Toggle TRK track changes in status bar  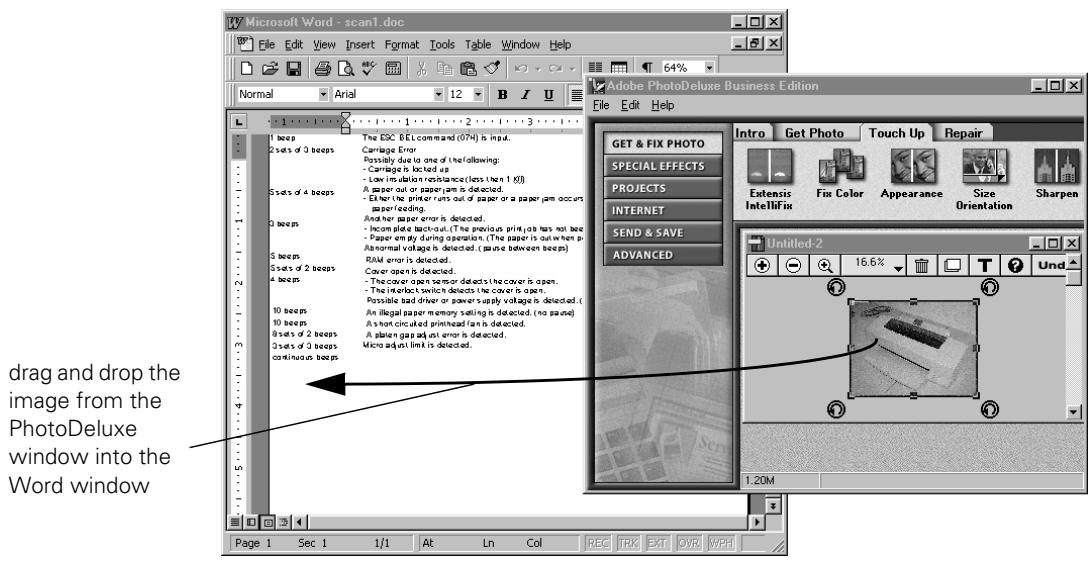point(628,543)
